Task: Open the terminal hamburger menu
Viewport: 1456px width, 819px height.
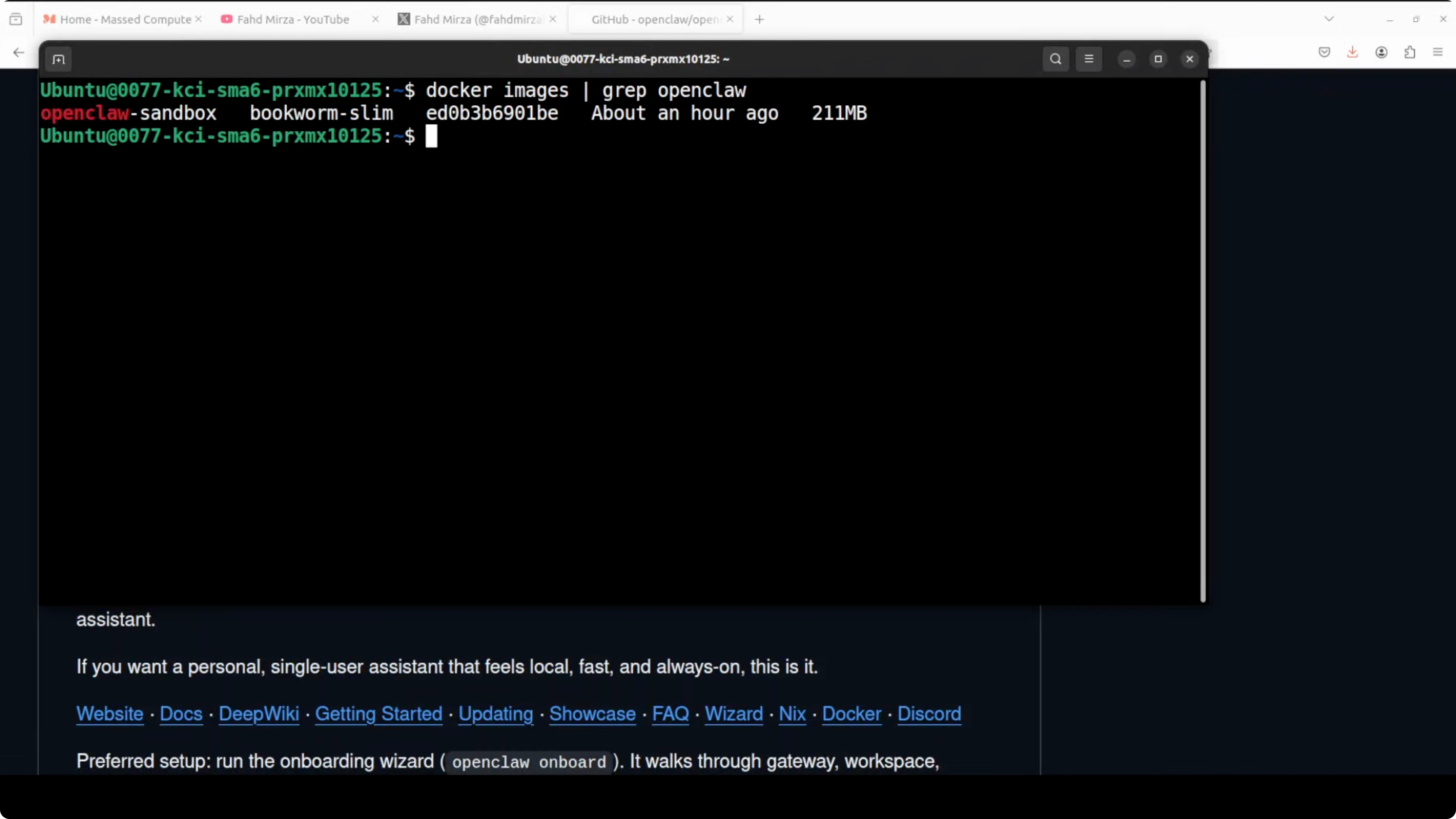Action: [x=1088, y=59]
